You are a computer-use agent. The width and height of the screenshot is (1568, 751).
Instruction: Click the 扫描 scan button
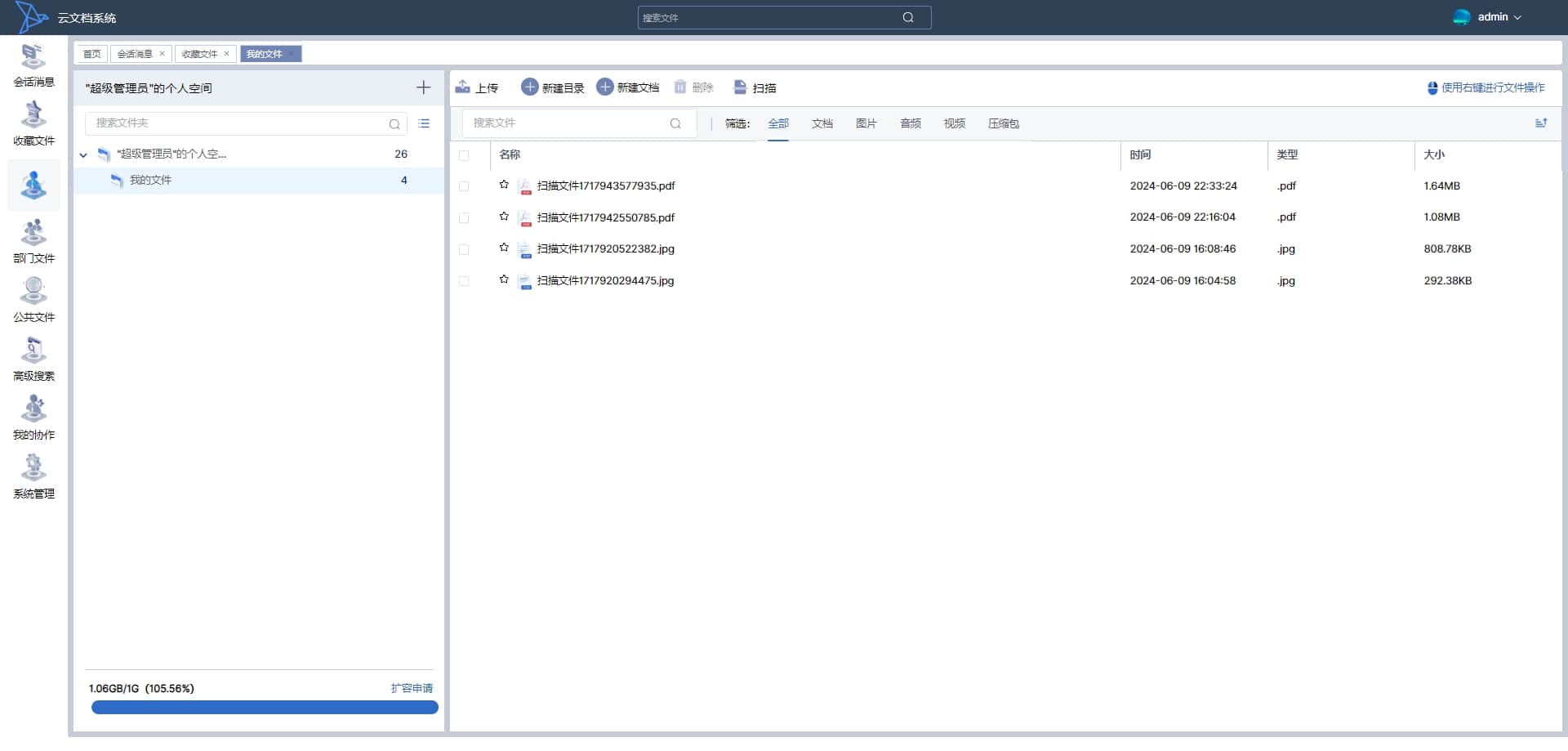coord(755,87)
